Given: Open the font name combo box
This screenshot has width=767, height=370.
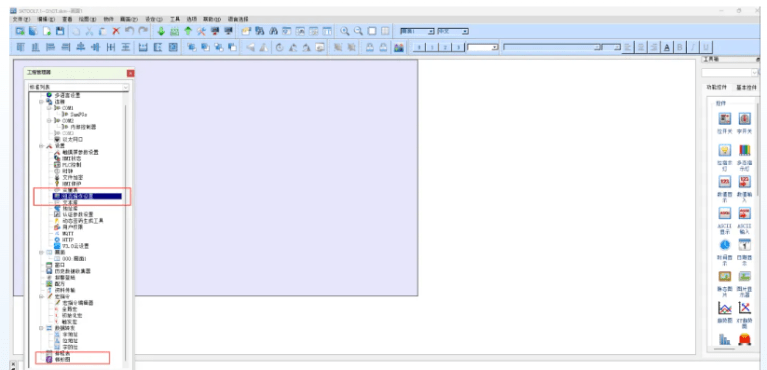Looking at the screenshot, I should click(552, 47).
